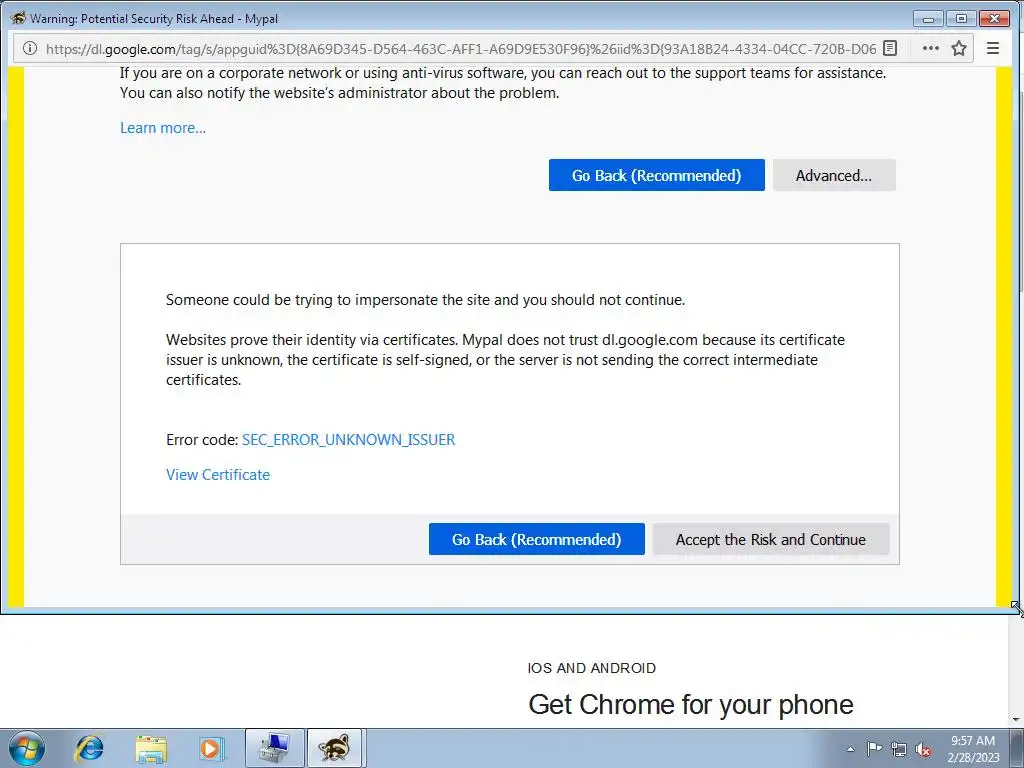Switch to the computer-monitor app in taskbar
This screenshot has width=1024, height=768.
point(274,748)
